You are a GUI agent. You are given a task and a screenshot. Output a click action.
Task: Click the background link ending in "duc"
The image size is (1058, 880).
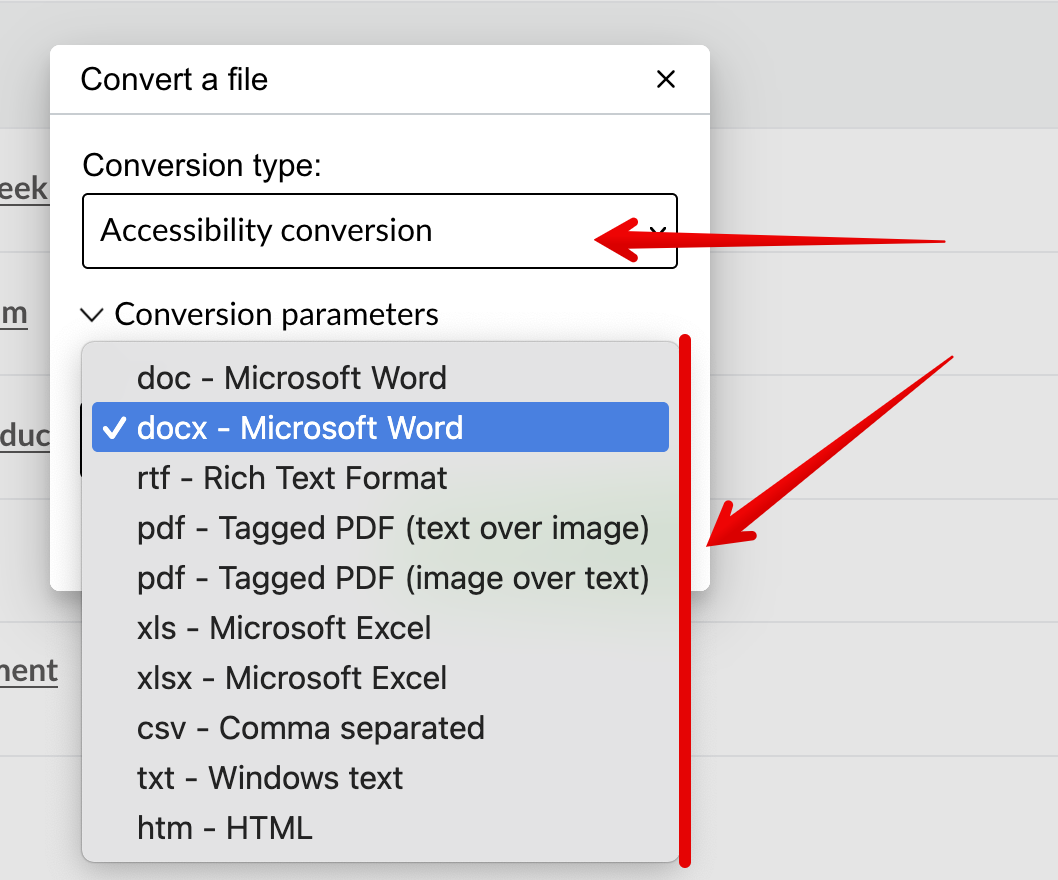tap(25, 436)
